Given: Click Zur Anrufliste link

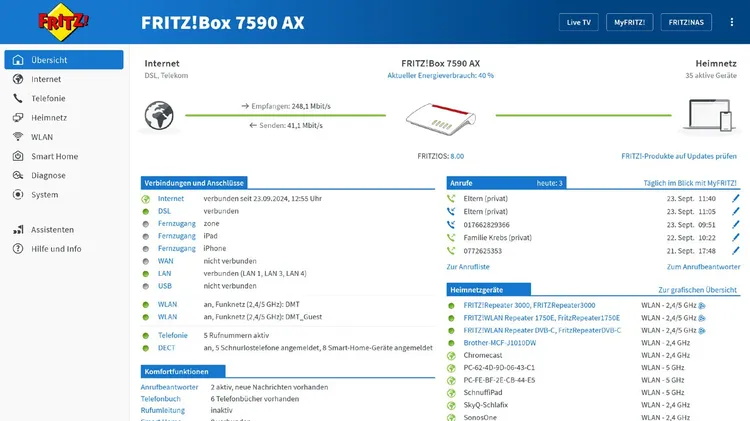Looking at the screenshot, I should click(x=468, y=266).
